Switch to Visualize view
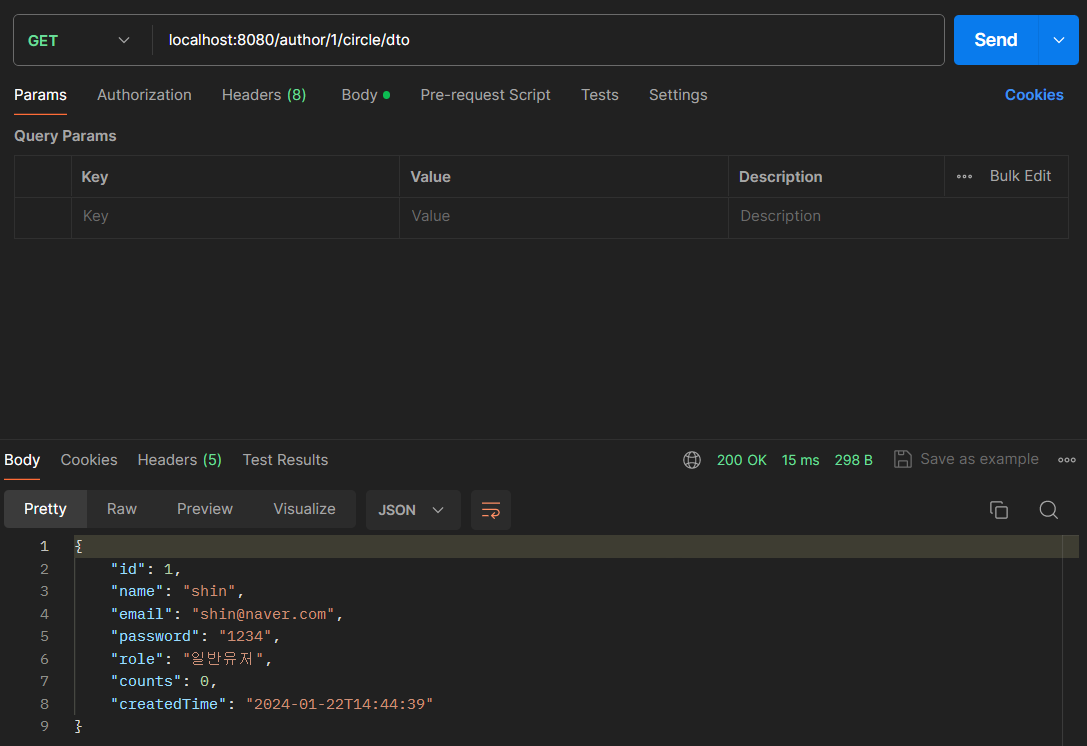The height and width of the screenshot is (746, 1087). pos(304,509)
